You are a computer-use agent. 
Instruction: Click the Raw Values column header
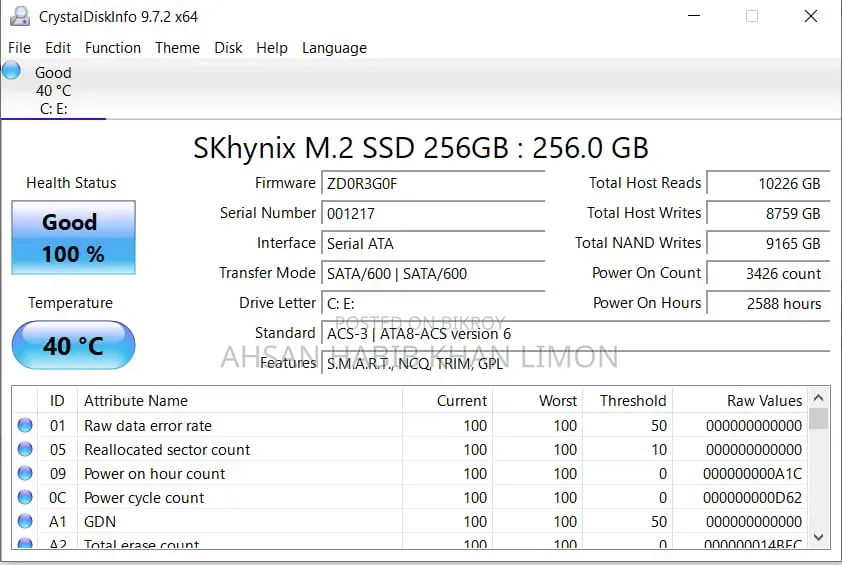point(740,401)
